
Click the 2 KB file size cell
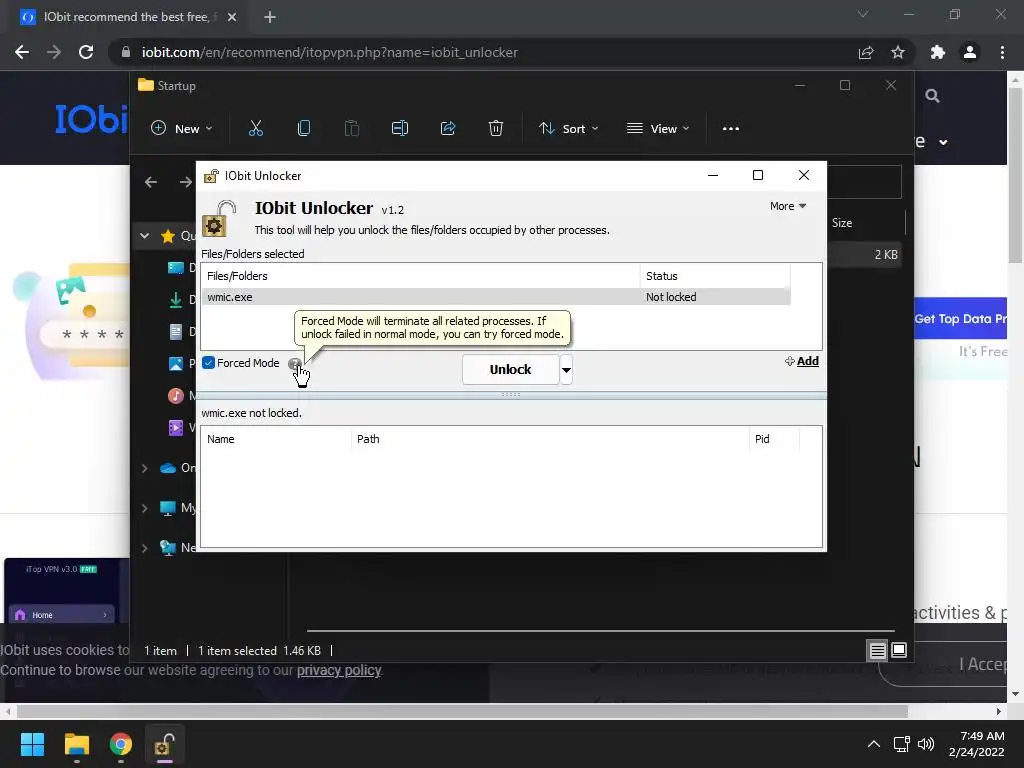(886, 255)
